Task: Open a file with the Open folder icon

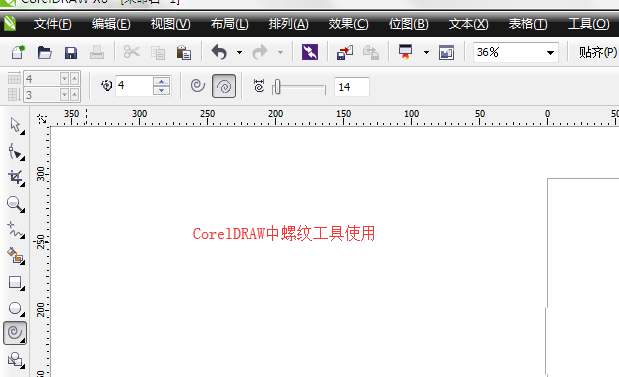Action: (45, 52)
